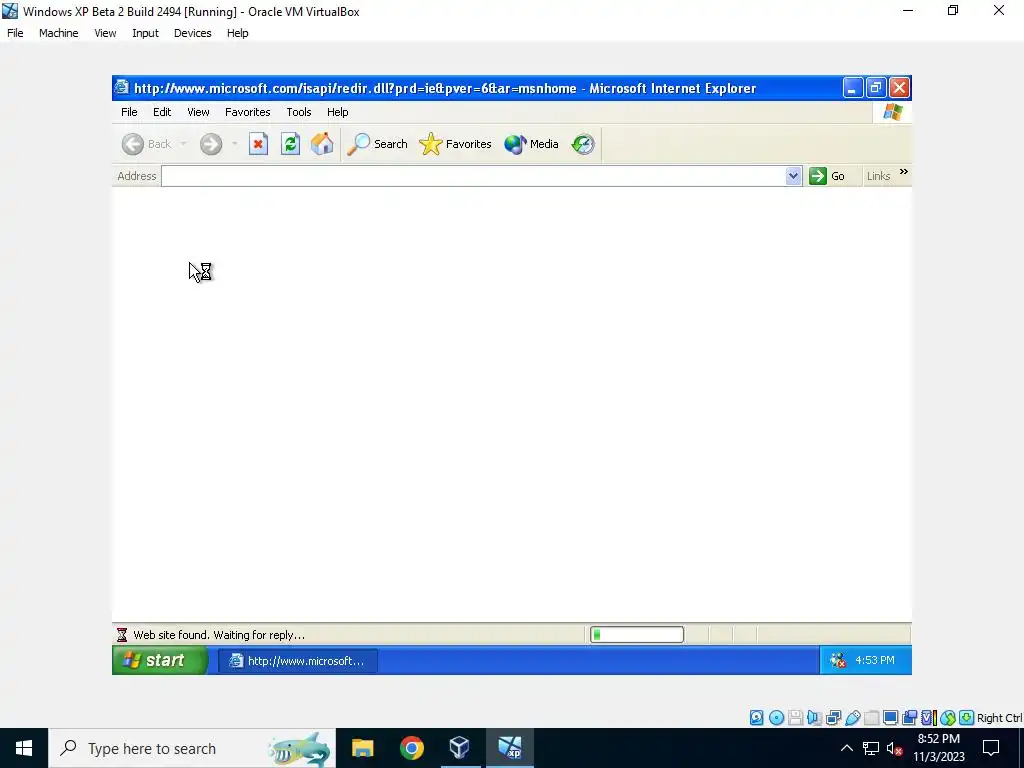This screenshot has height=768, width=1024.
Task: Refresh the page in Internet Explorer
Action: [290, 144]
